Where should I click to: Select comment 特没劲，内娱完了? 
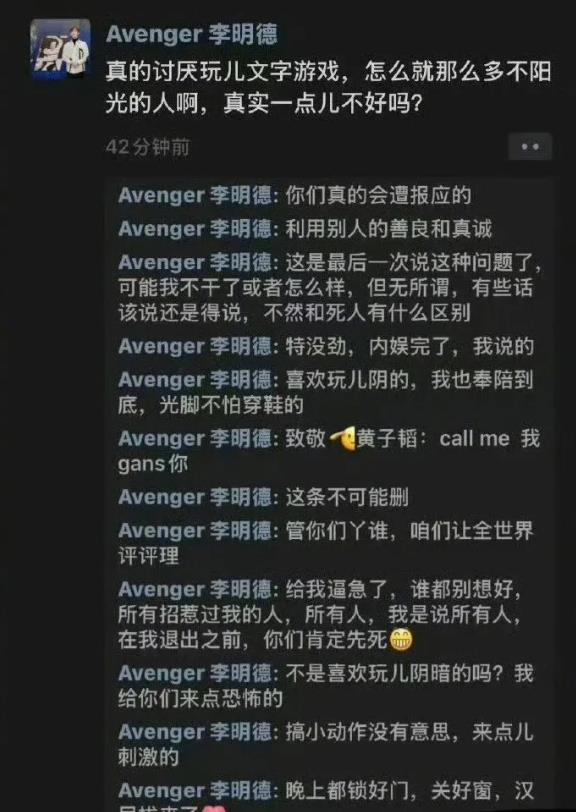326,347
